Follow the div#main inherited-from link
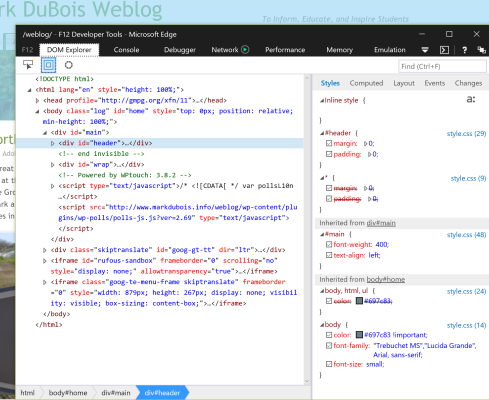 click(x=381, y=223)
